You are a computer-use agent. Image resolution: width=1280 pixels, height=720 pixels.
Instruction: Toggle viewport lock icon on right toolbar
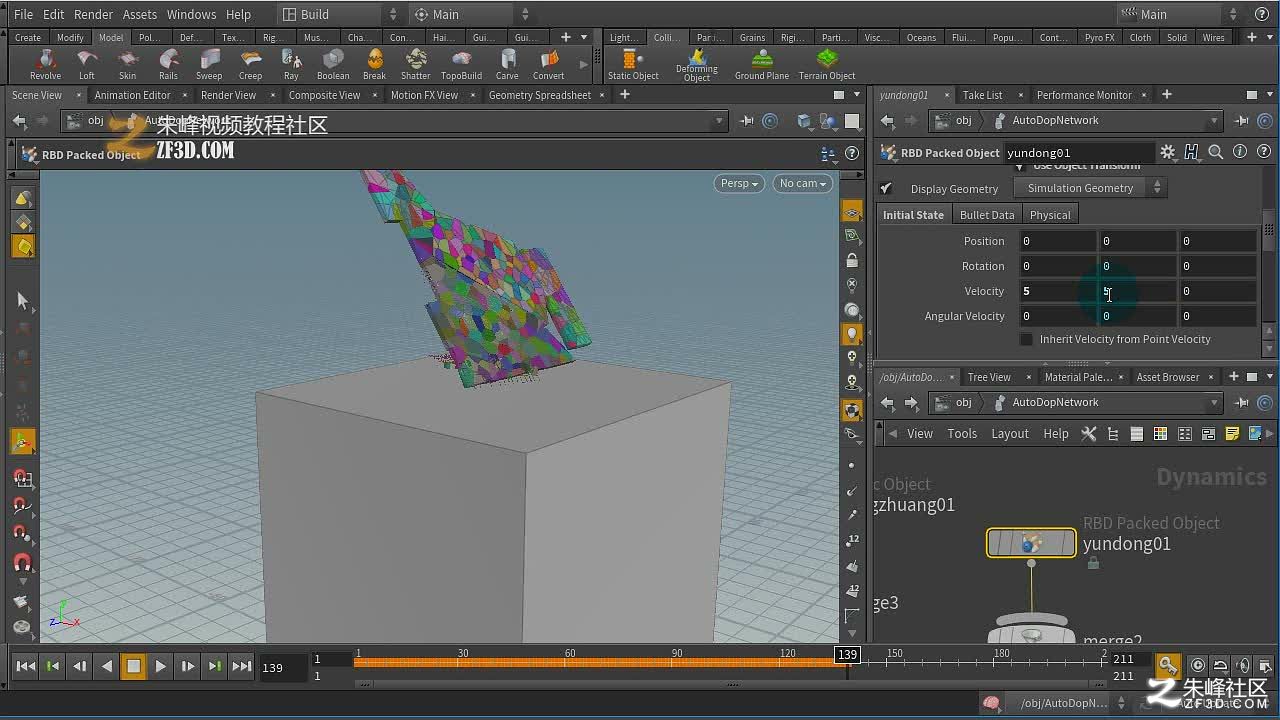[852, 260]
